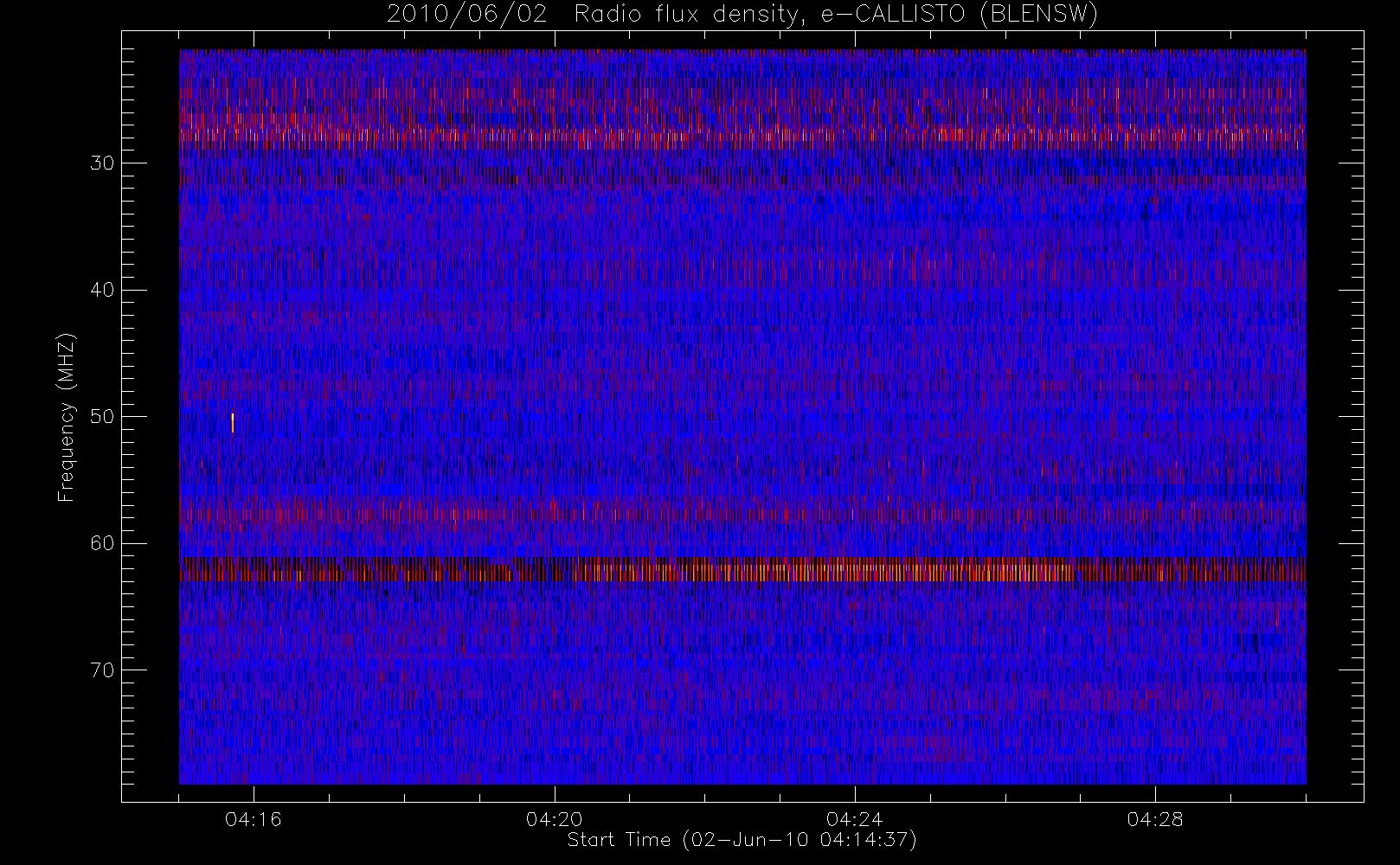The image size is (1400, 865).
Task: Click the 04:24 time tick label
Action: click(854, 819)
